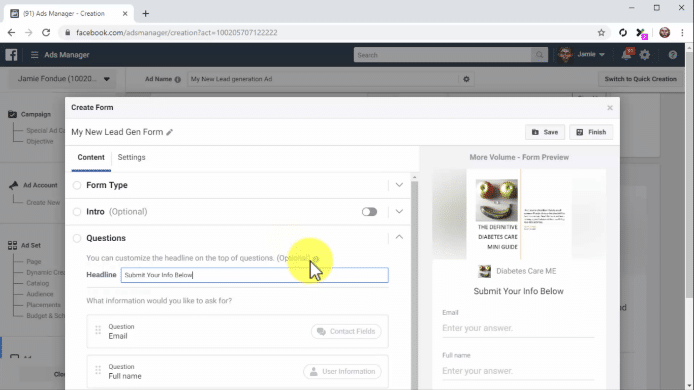The image size is (694, 390).
Task: Close the Create Form dialog
Action: [610, 108]
